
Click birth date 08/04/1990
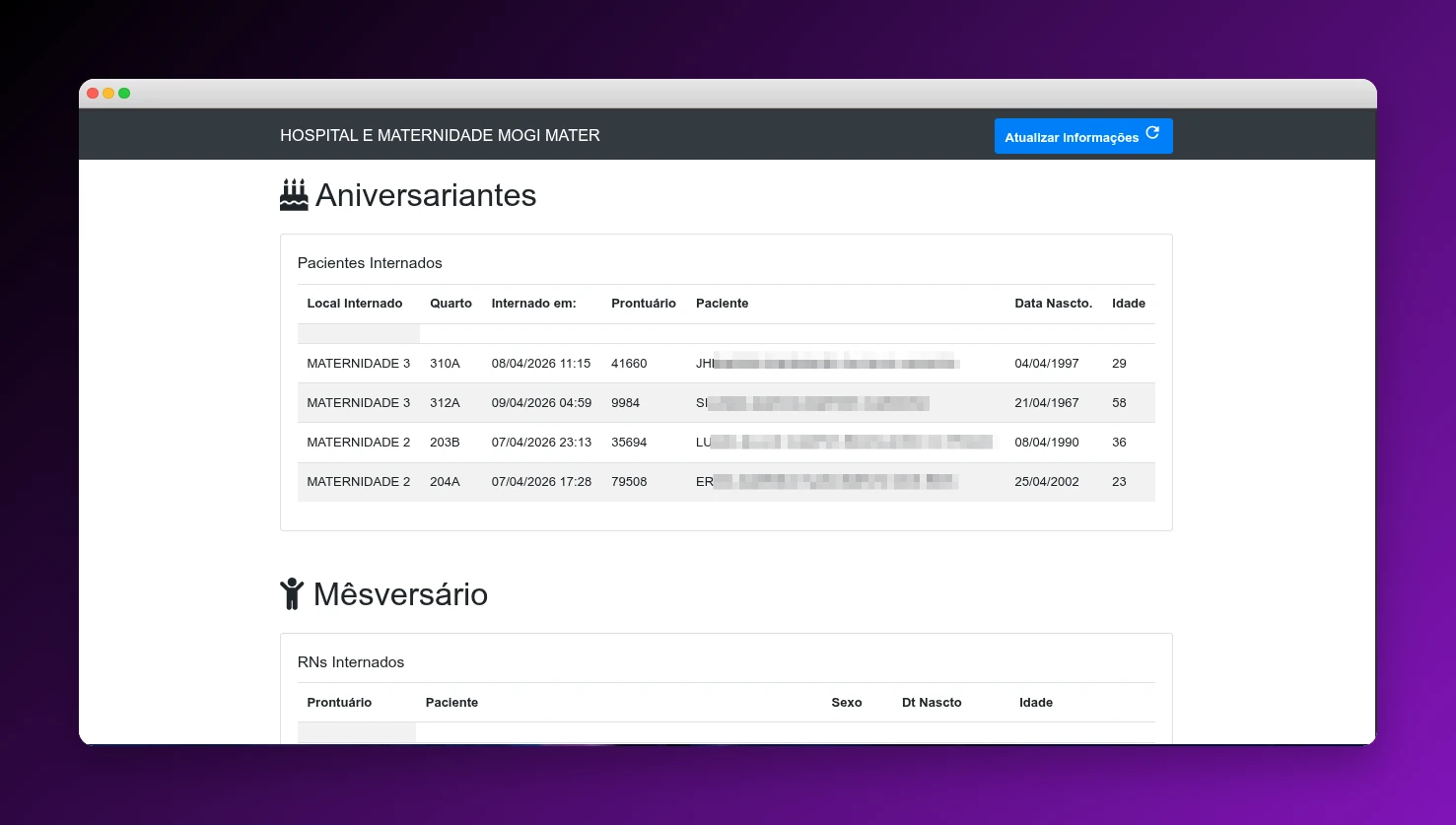point(1047,443)
